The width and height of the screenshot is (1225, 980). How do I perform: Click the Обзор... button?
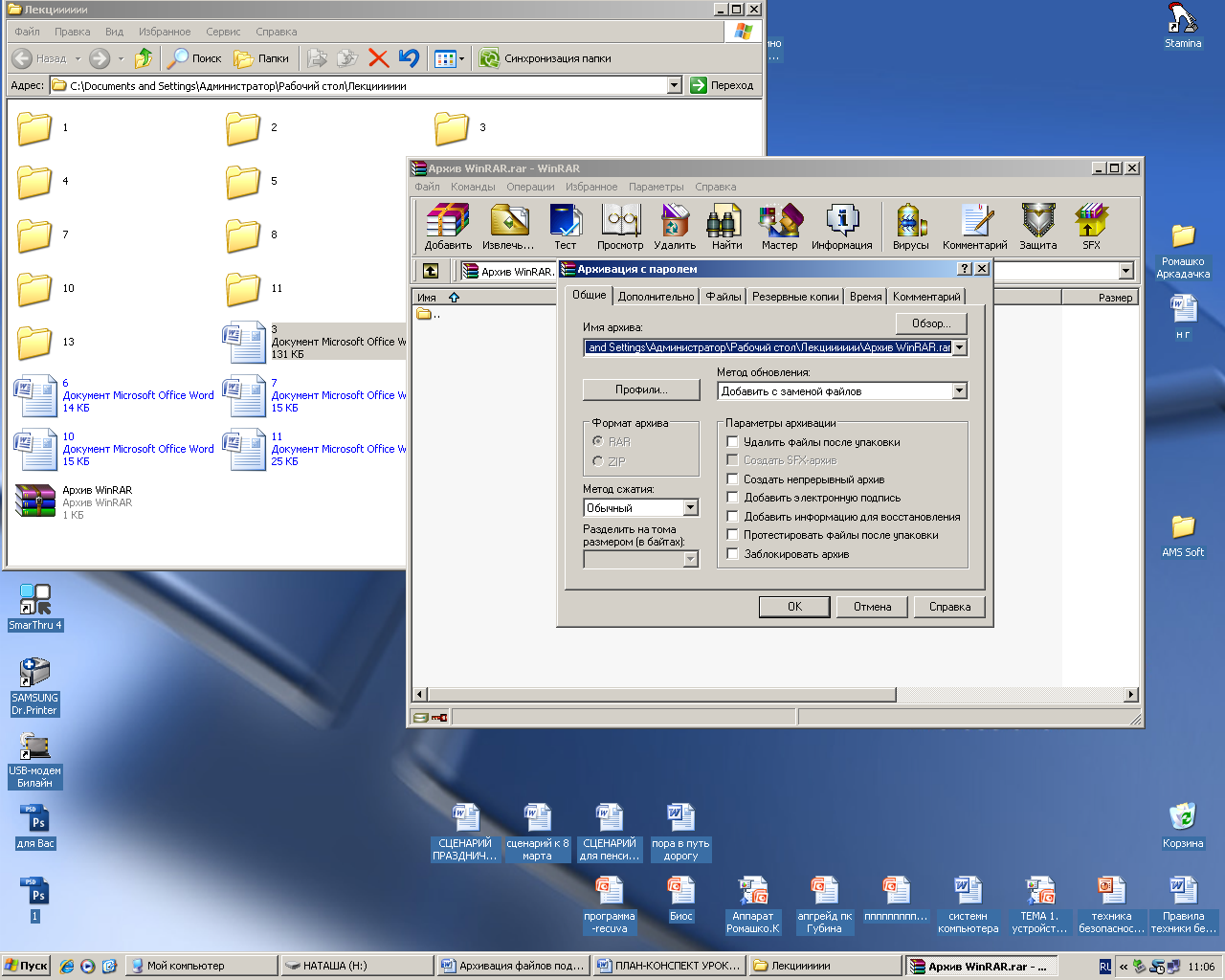[x=931, y=323]
